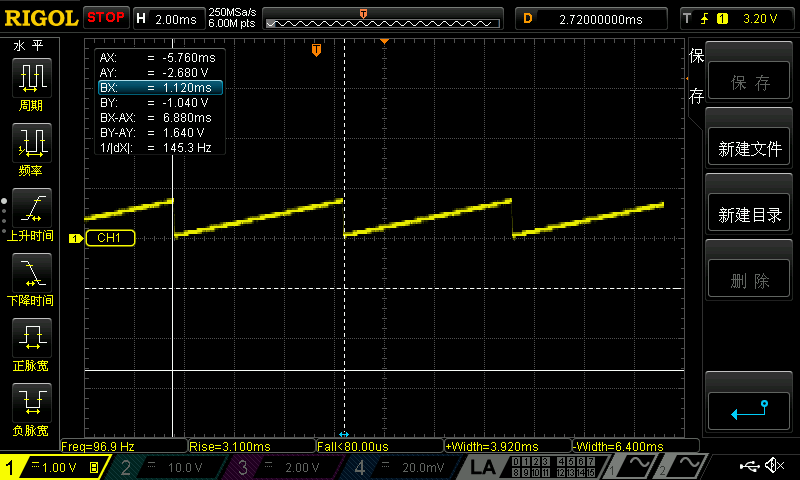The width and height of the screenshot is (800, 480).
Task: Click the New File (新建文件) button
Action: pos(749,148)
